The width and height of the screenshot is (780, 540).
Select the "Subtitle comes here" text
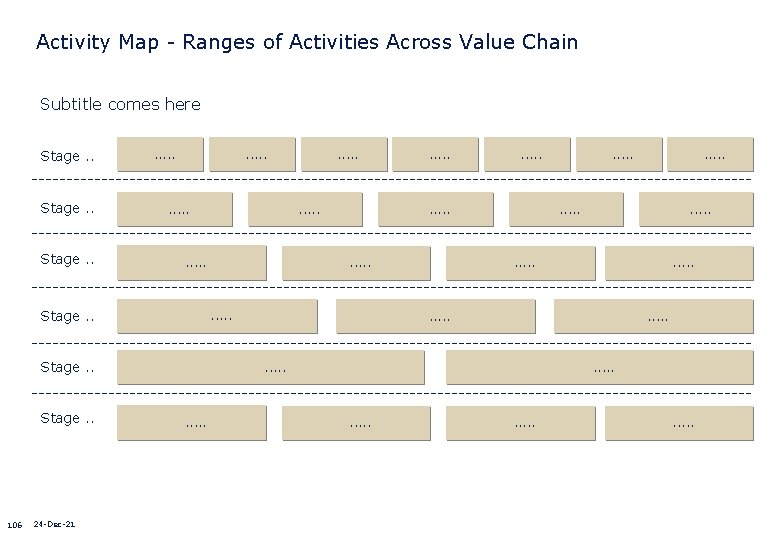pos(120,104)
